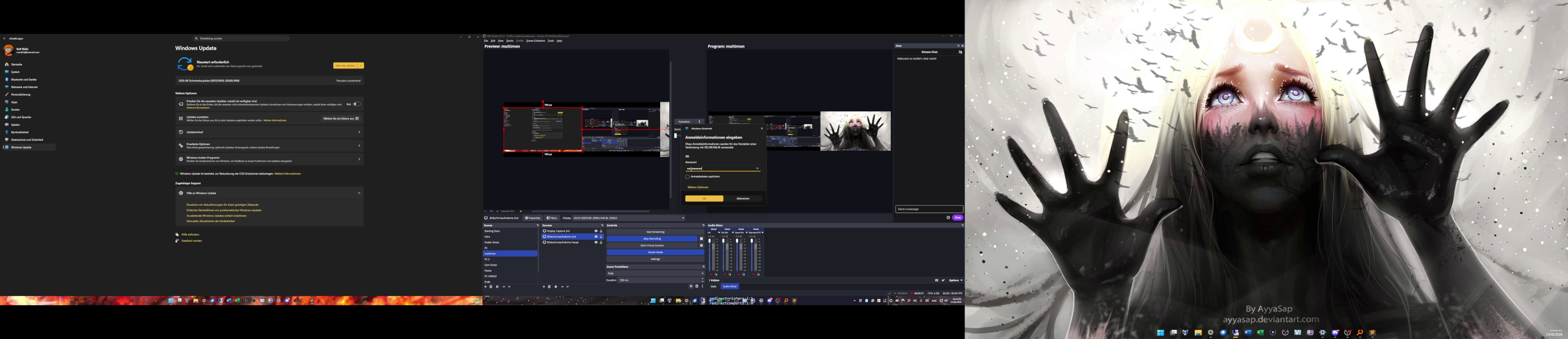Remove scene transition with trash icon
Image resolution: width=1568 pixels, height=339 pixels.
point(697,286)
